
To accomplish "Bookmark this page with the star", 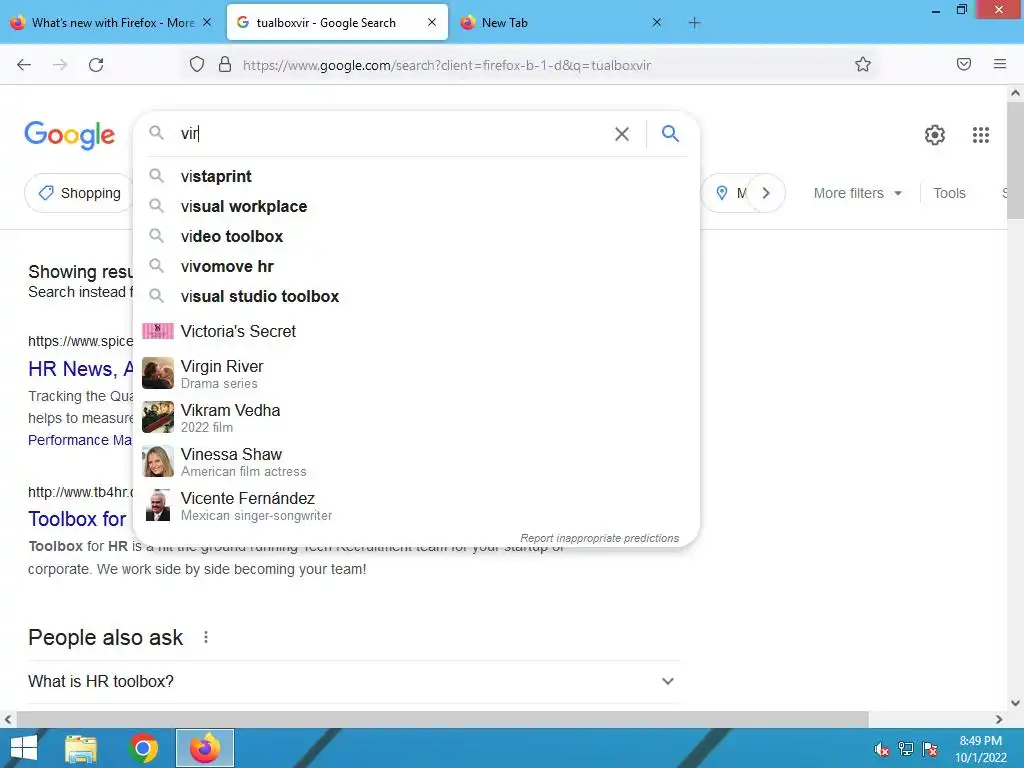I will click(863, 64).
